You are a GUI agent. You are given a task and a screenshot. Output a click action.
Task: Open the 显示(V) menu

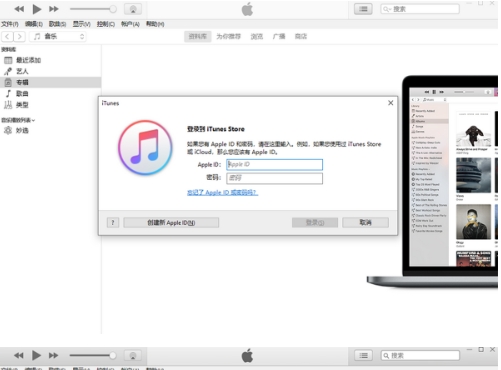pos(82,24)
